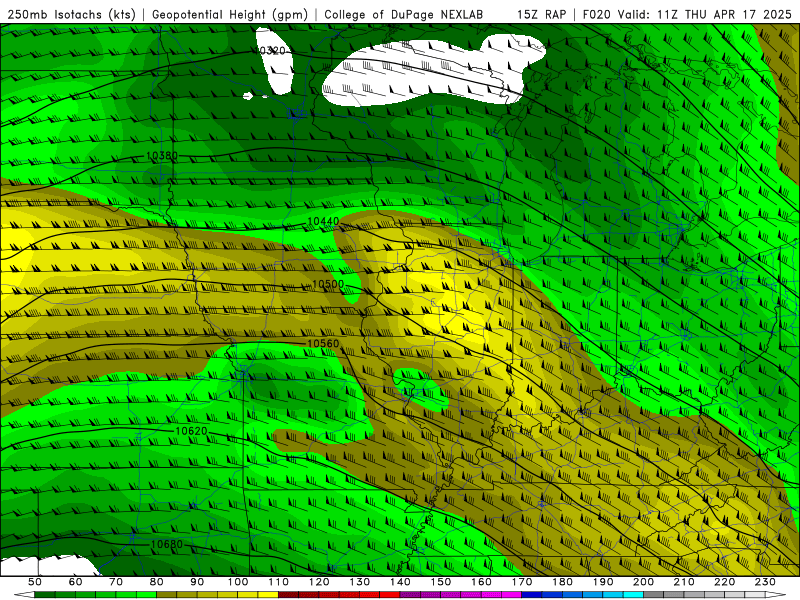800x600 pixels.
Task: Click the dark blue swatch just after 170
Action: 532,595
